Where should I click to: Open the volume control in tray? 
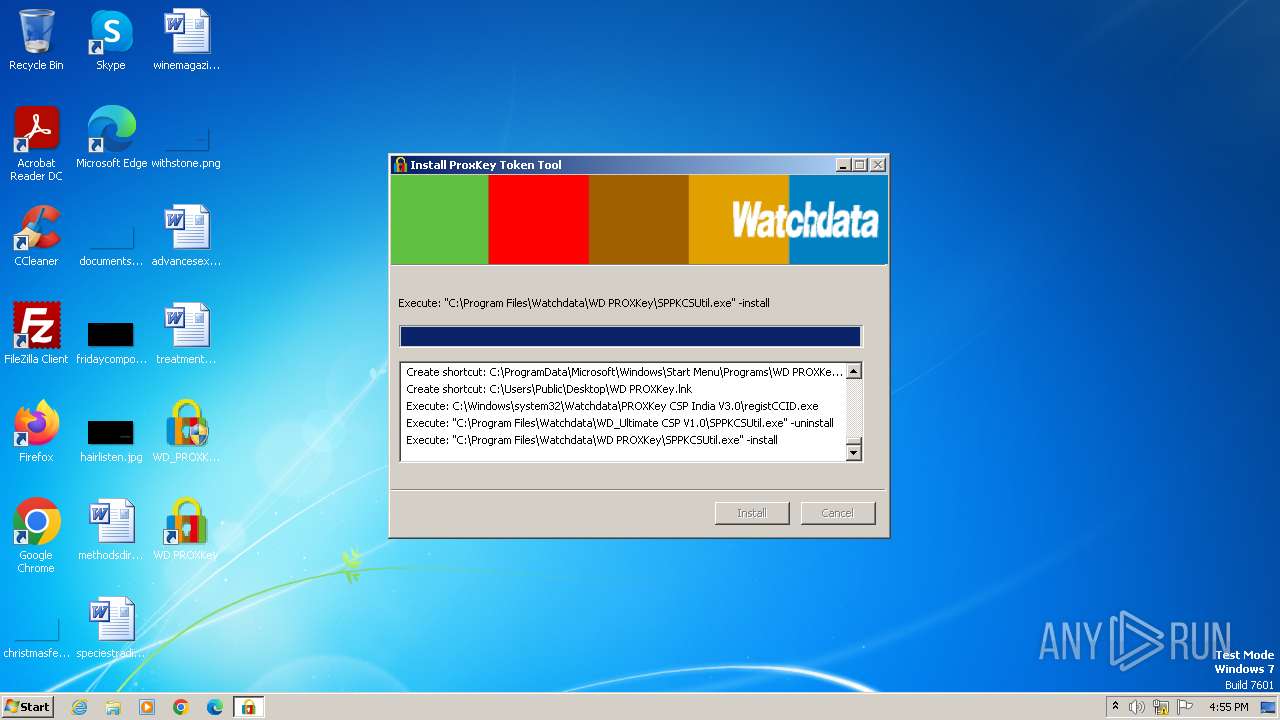tap(1137, 707)
